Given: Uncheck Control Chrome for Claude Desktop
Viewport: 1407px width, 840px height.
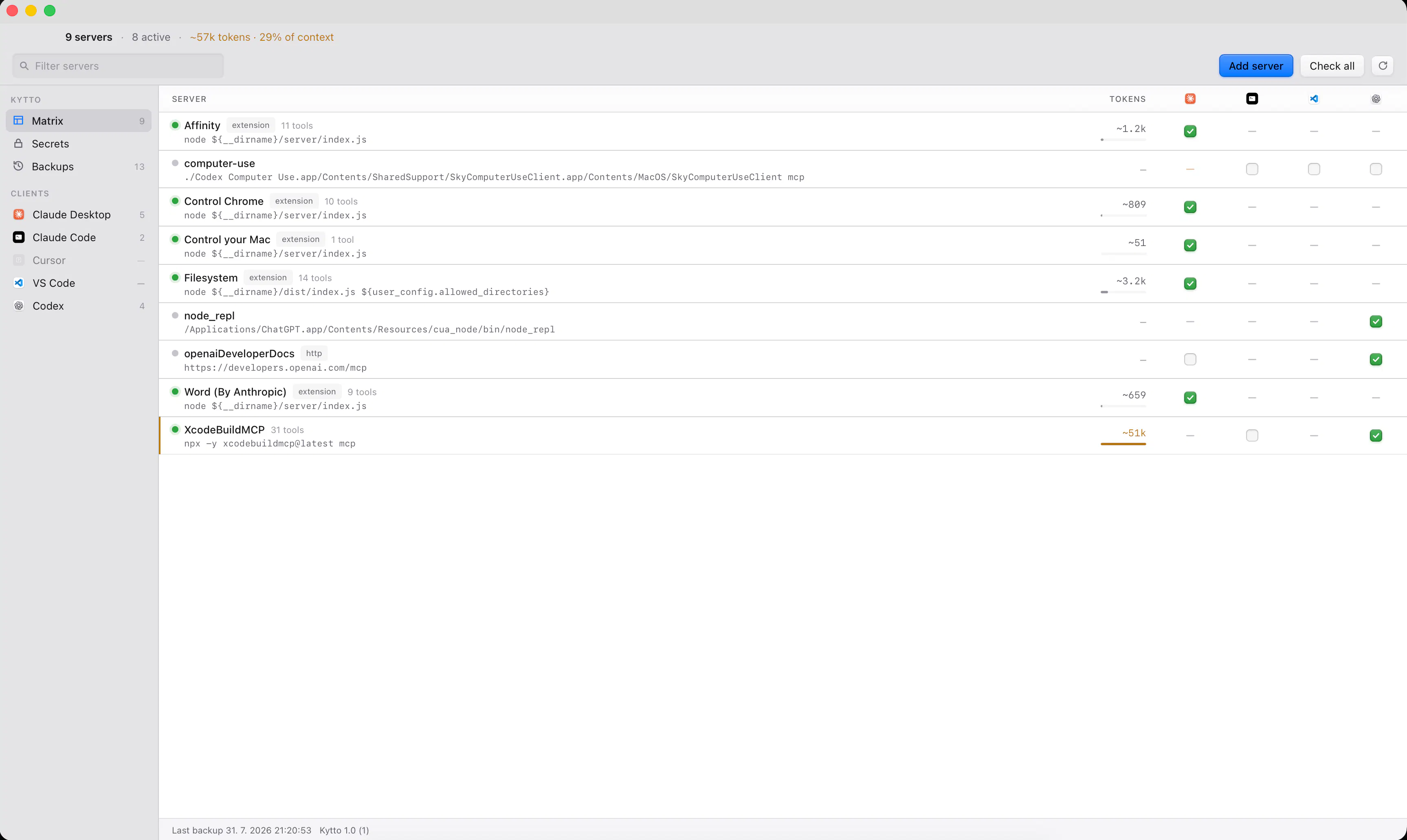Looking at the screenshot, I should [1190, 207].
